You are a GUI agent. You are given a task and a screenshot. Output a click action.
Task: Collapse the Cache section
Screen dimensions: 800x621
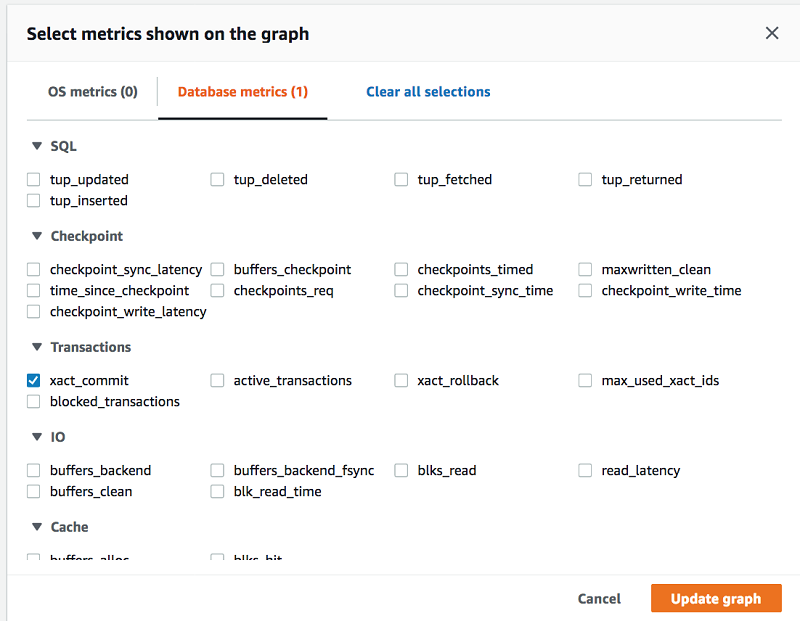pos(37,527)
